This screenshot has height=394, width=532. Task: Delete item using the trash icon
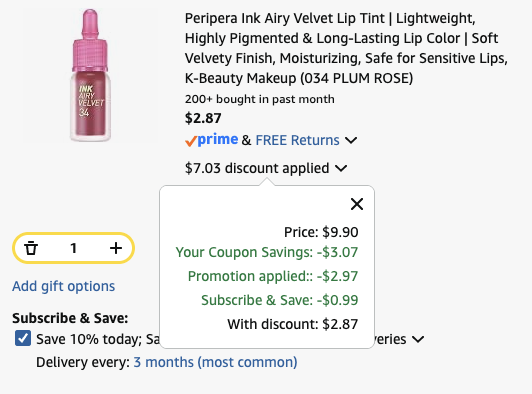(31, 248)
